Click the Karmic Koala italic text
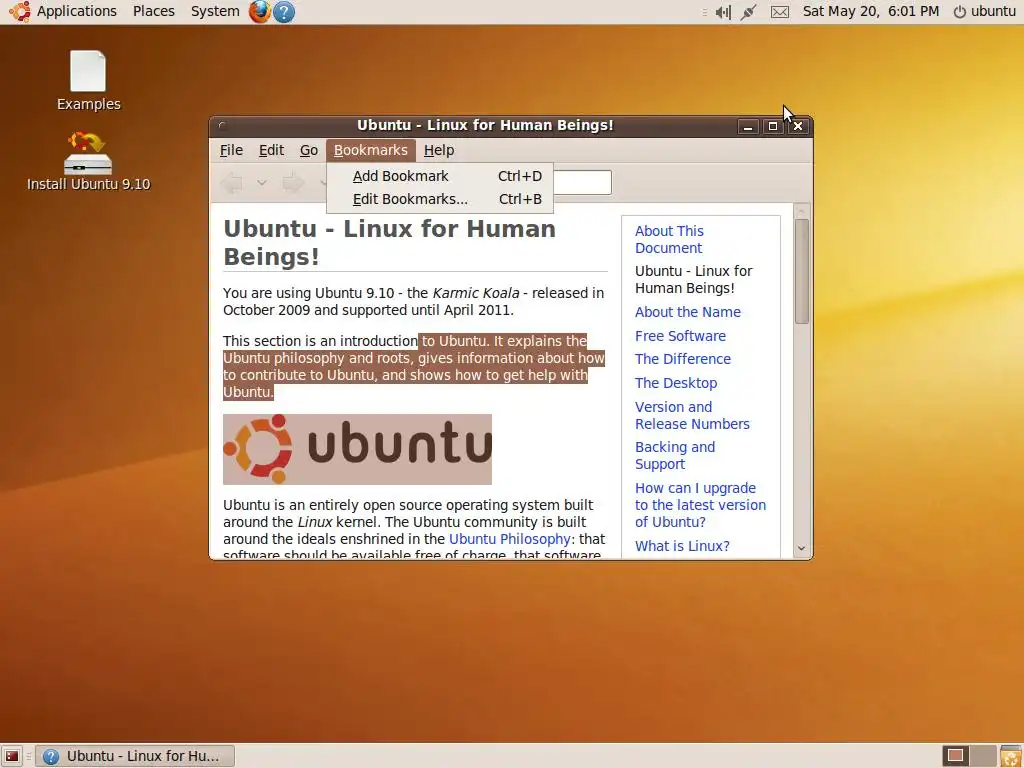This screenshot has width=1024, height=768. 475,293
